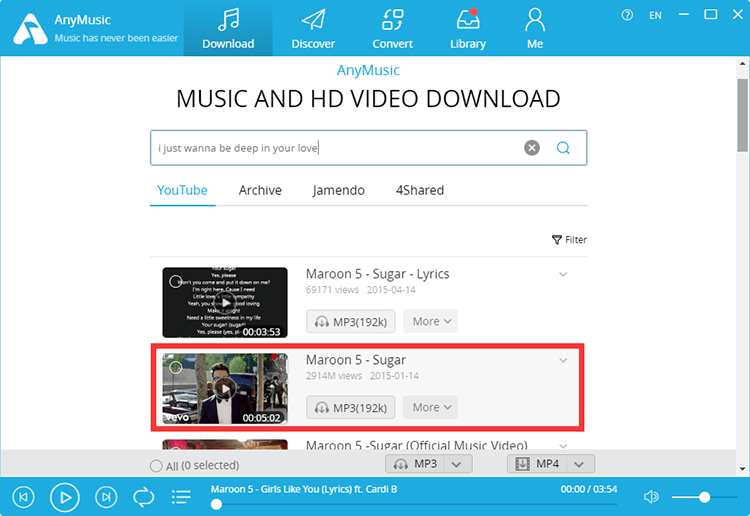Expand the Maroon 5 - Sugar chevron
The width and height of the screenshot is (750, 516).
pyautogui.click(x=563, y=360)
